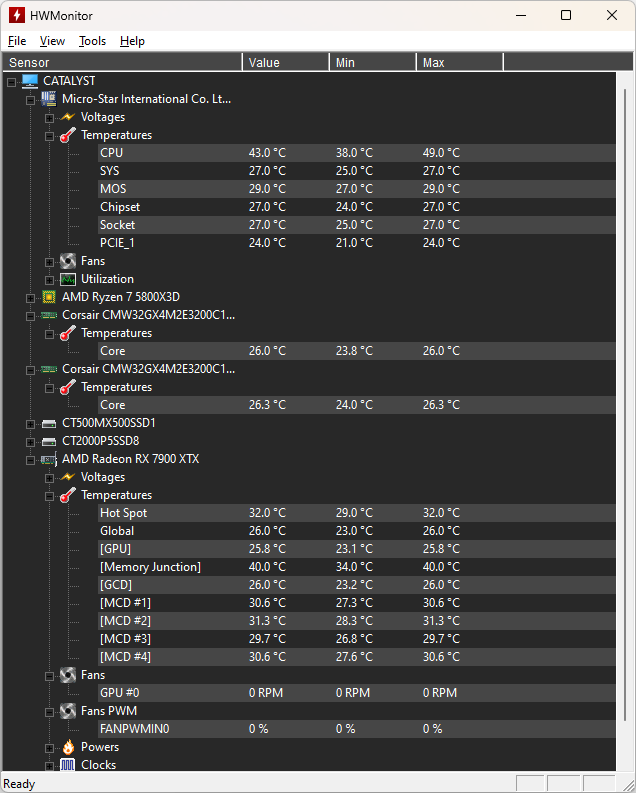Click the SYS temperature label
This screenshot has width=636, height=793.
(110, 171)
